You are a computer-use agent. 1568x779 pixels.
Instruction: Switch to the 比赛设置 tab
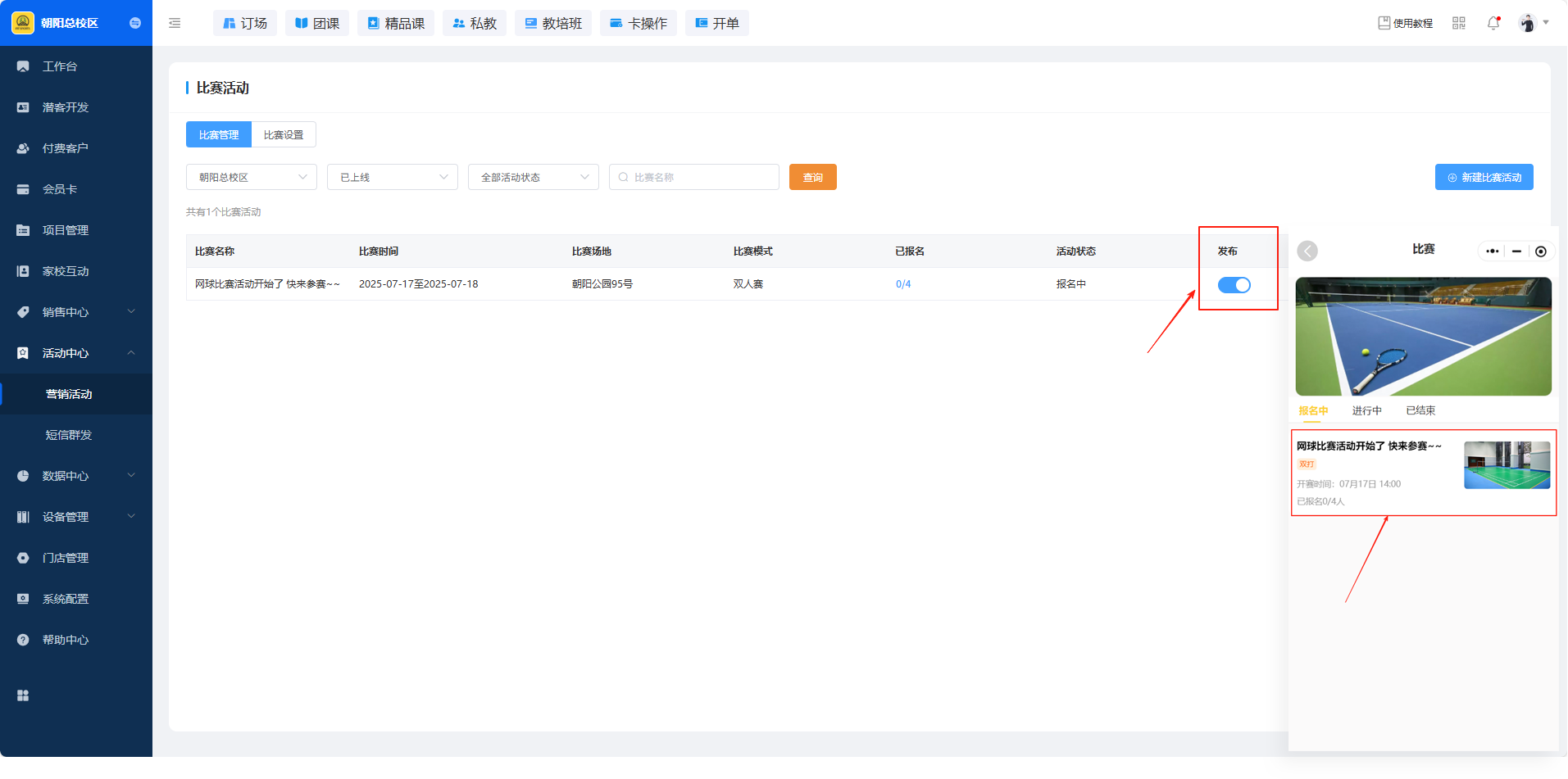click(284, 134)
